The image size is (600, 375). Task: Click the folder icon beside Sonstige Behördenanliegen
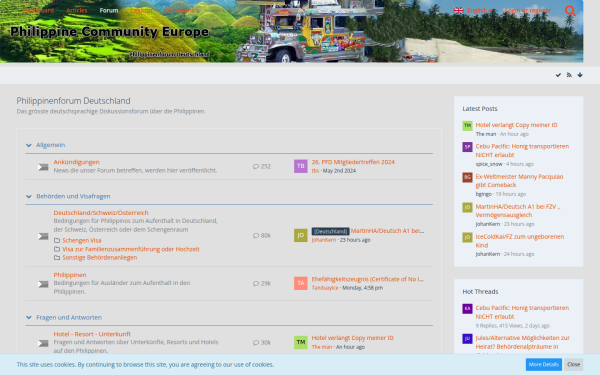point(57,258)
